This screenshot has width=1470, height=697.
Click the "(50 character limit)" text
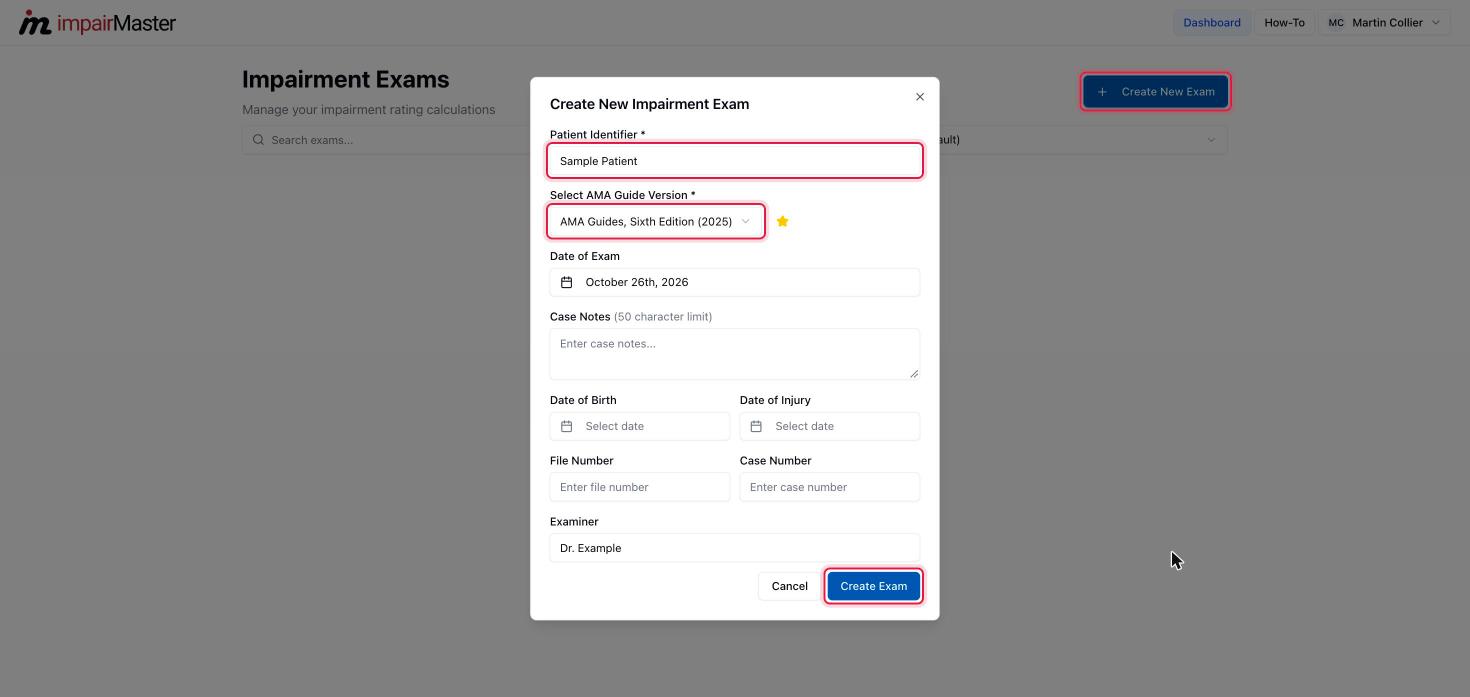[663, 317]
